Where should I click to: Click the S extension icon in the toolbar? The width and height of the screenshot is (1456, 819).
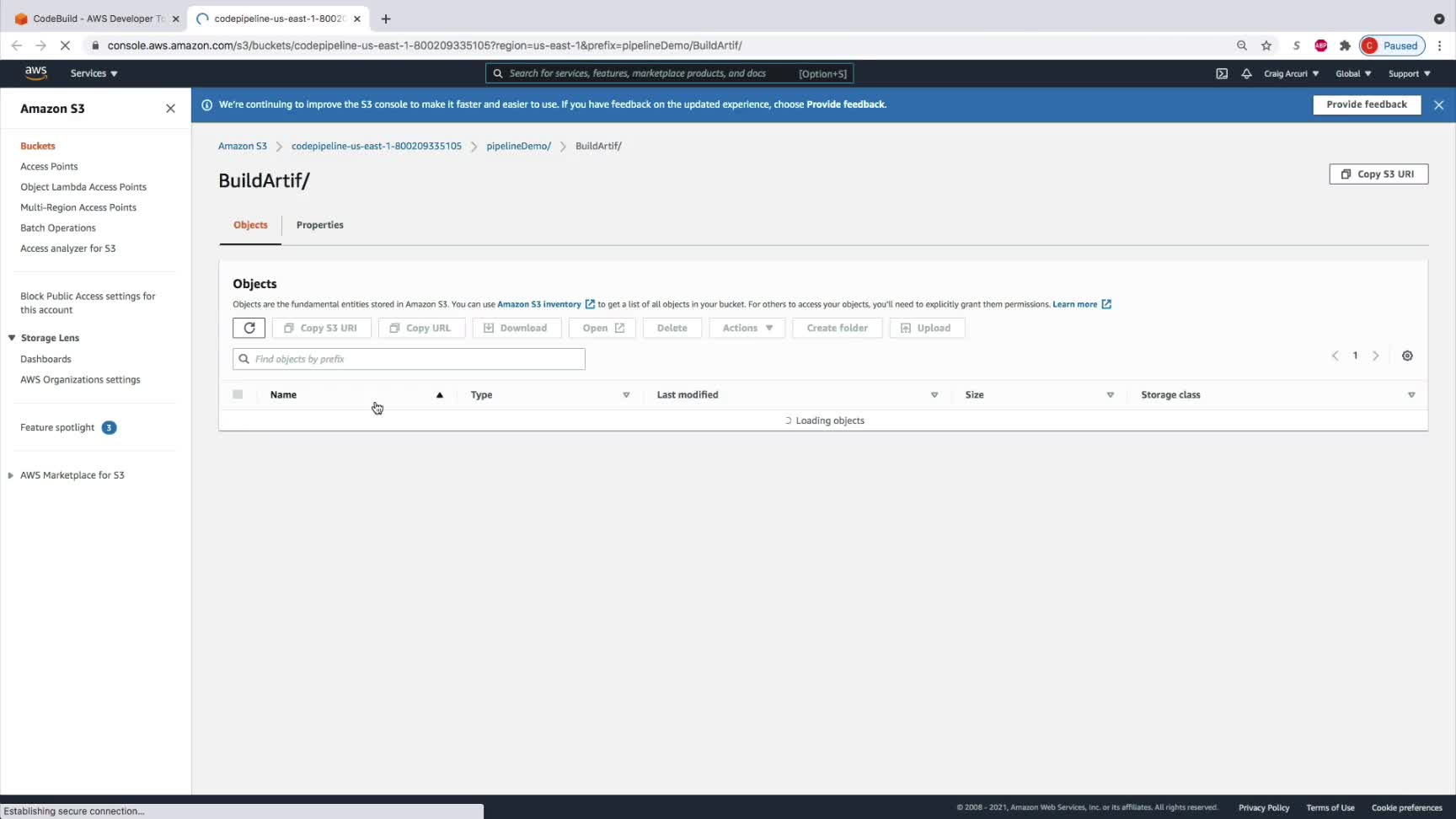(1296, 45)
